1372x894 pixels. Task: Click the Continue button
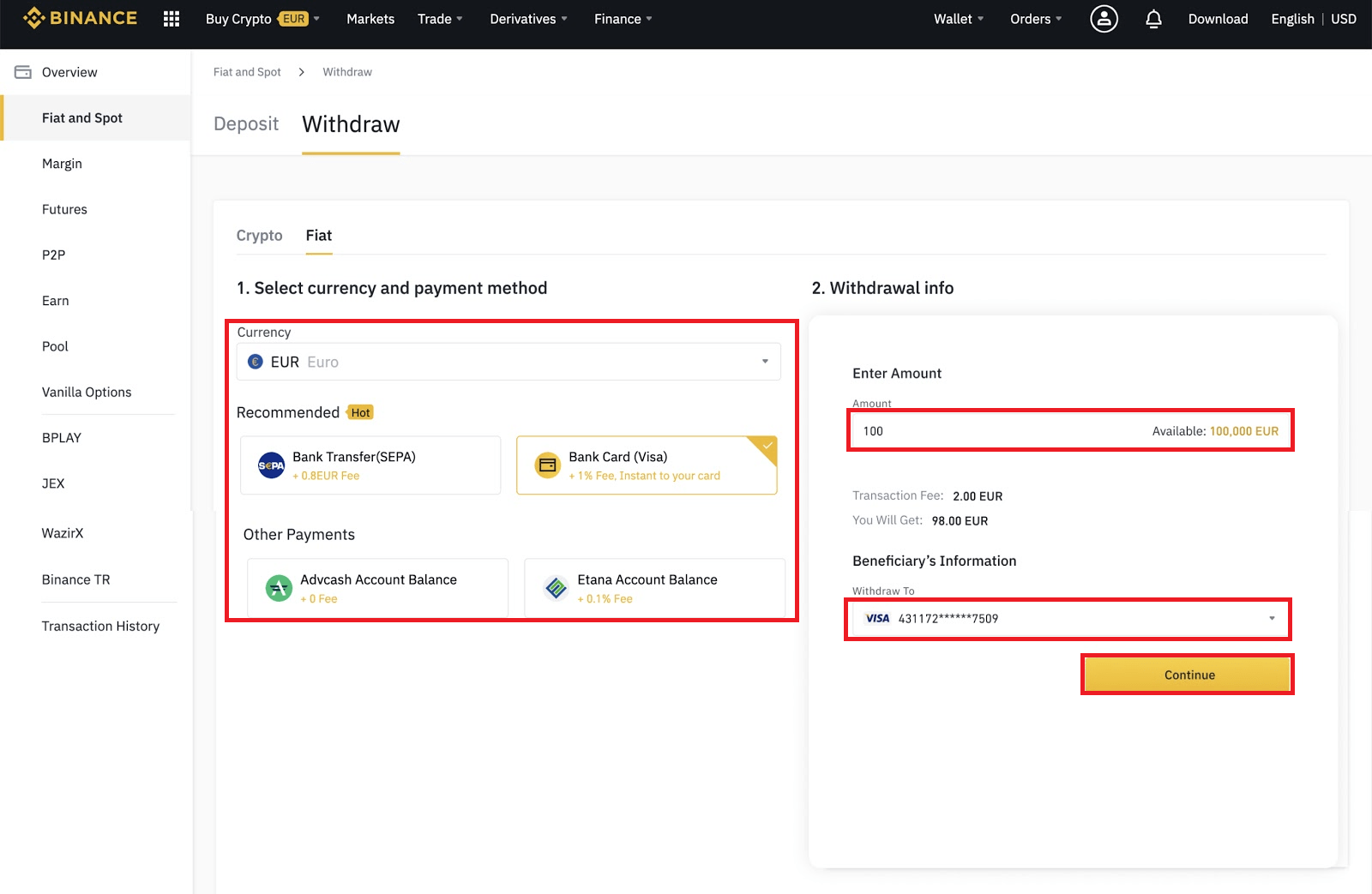click(x=1188, y=675)
